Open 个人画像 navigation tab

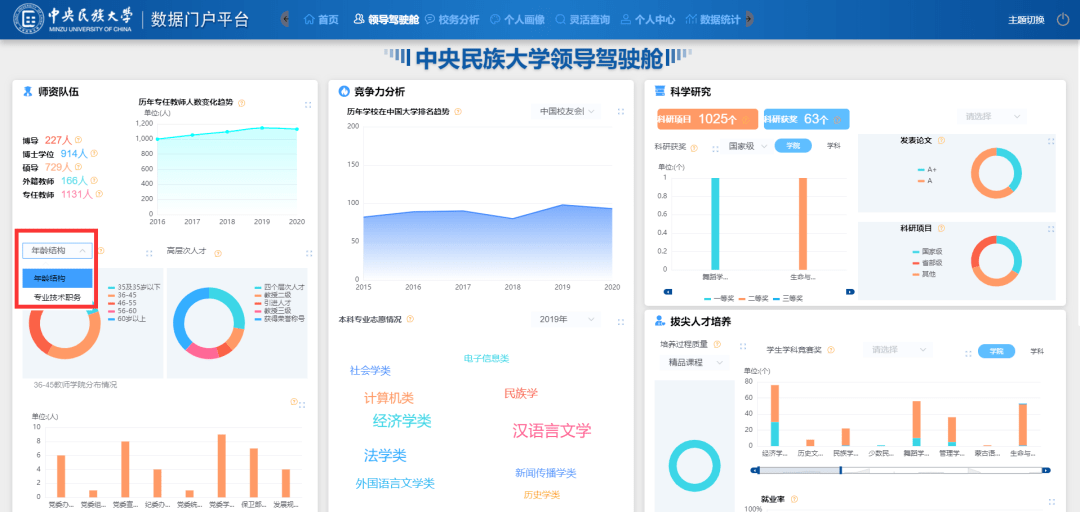point(517,20)
